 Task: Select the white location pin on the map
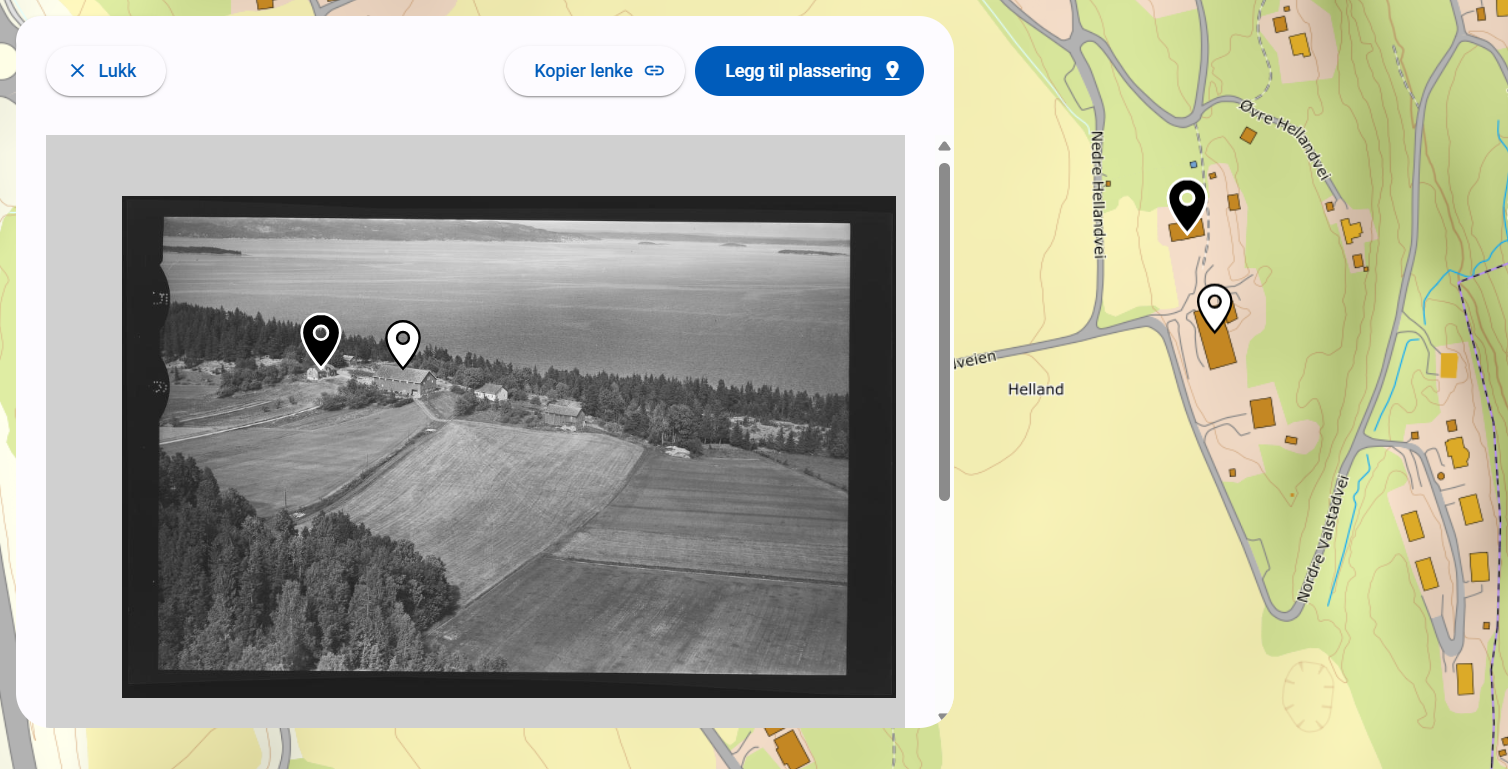point(1214,306)
